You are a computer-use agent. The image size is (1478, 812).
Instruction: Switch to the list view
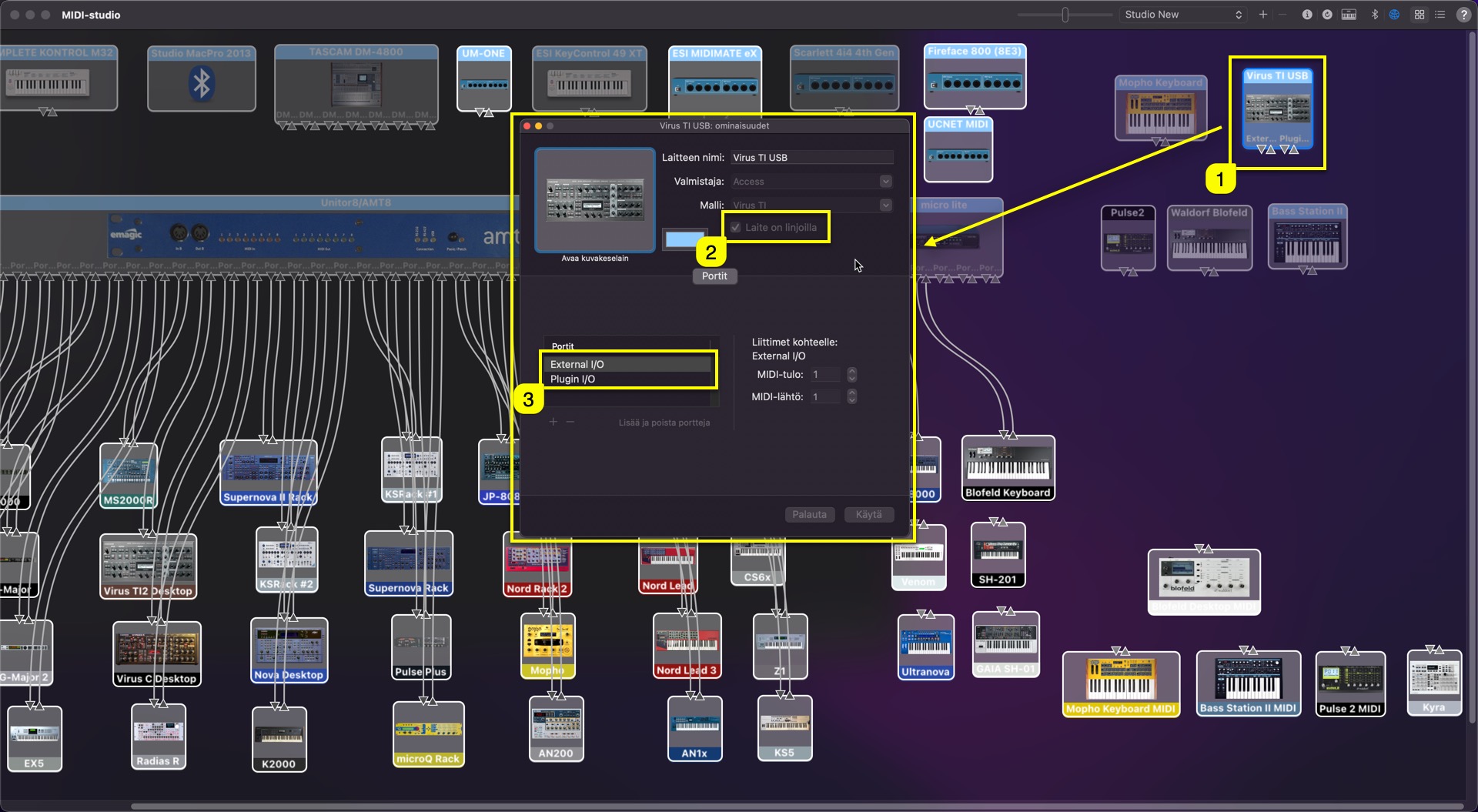[1440, 15]
